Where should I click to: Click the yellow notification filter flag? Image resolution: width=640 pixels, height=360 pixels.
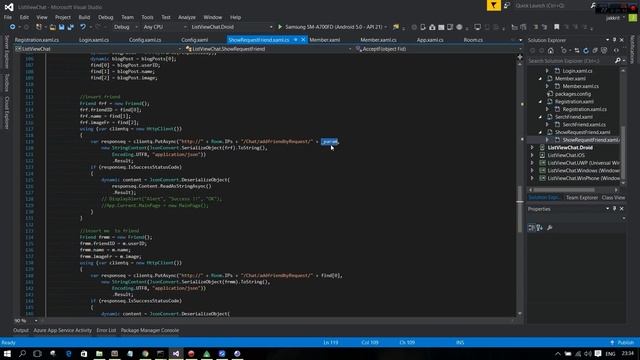[493, 5]
